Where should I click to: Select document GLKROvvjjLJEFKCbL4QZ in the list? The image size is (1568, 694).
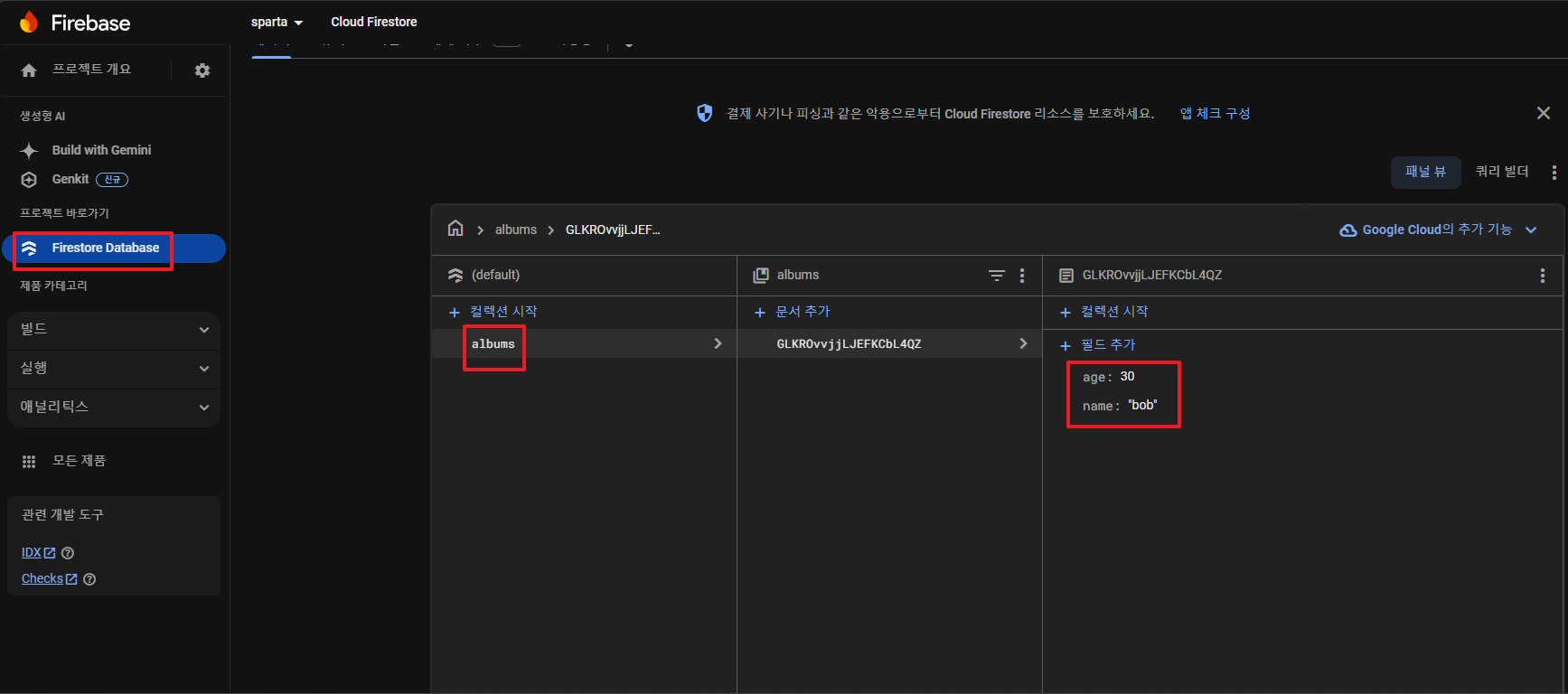pyautogui.click(x=889, y=343)
